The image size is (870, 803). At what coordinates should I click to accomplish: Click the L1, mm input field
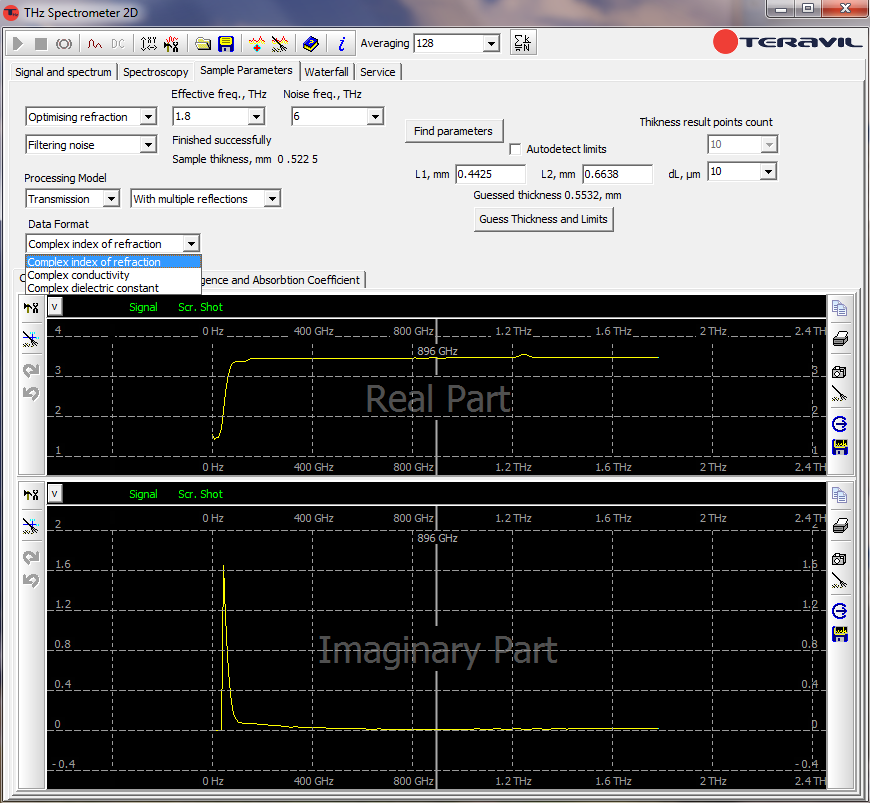click(x=489, y=174)
